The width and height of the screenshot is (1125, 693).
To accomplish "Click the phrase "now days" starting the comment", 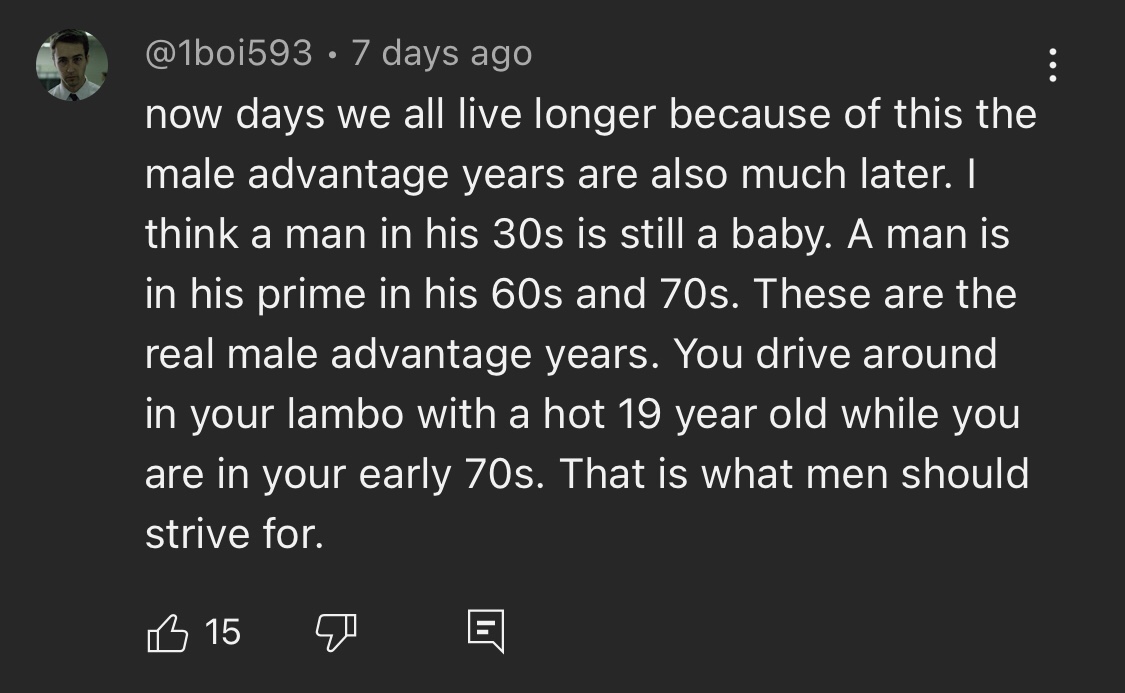I will tap(231, 114).
